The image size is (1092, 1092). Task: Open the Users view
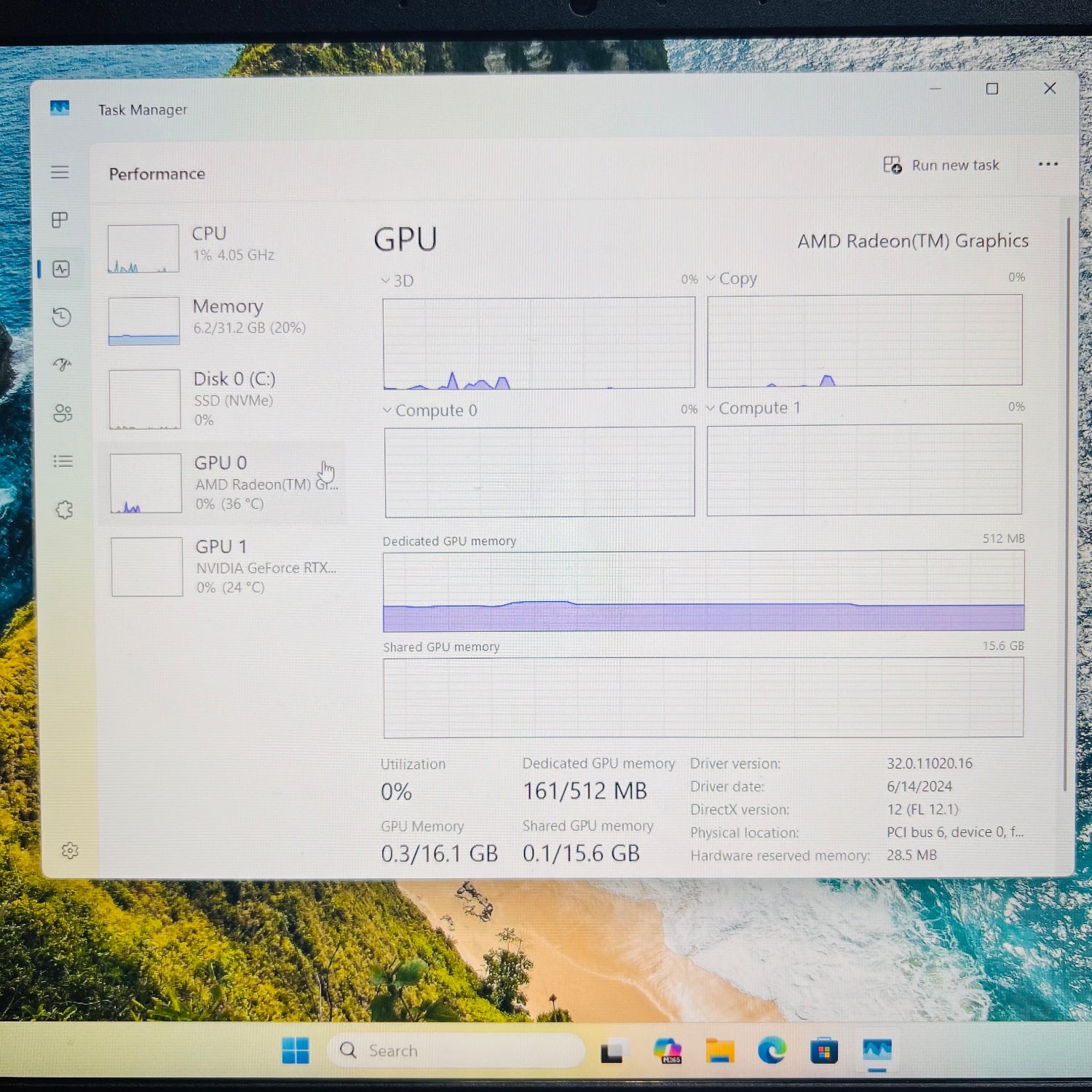[61, 414]
